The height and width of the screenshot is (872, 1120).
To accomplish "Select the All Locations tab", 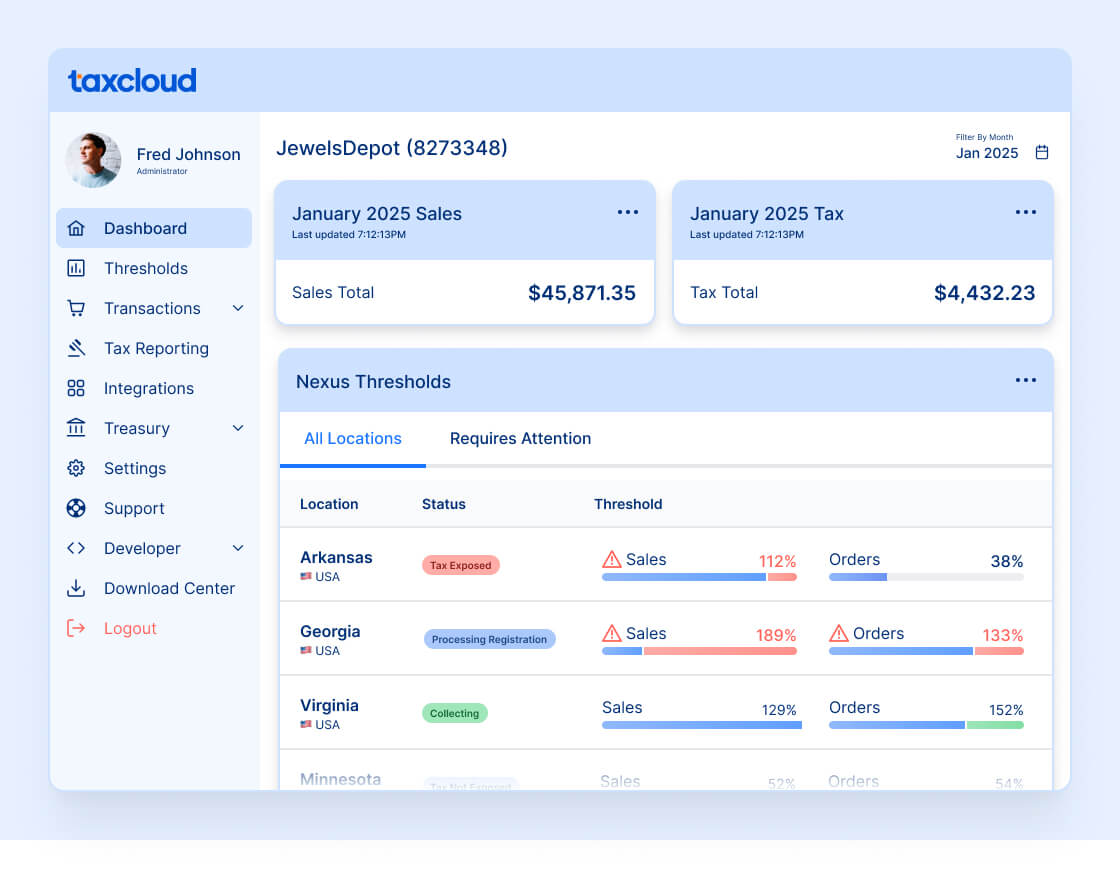I will pos(353,438).
